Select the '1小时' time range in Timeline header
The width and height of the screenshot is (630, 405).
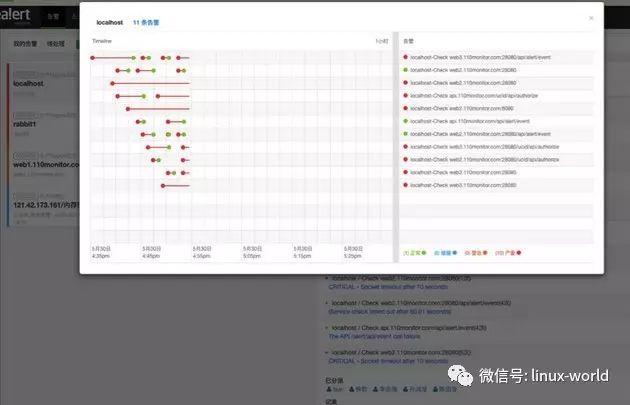pyautogui.click(x=382, y=41)
